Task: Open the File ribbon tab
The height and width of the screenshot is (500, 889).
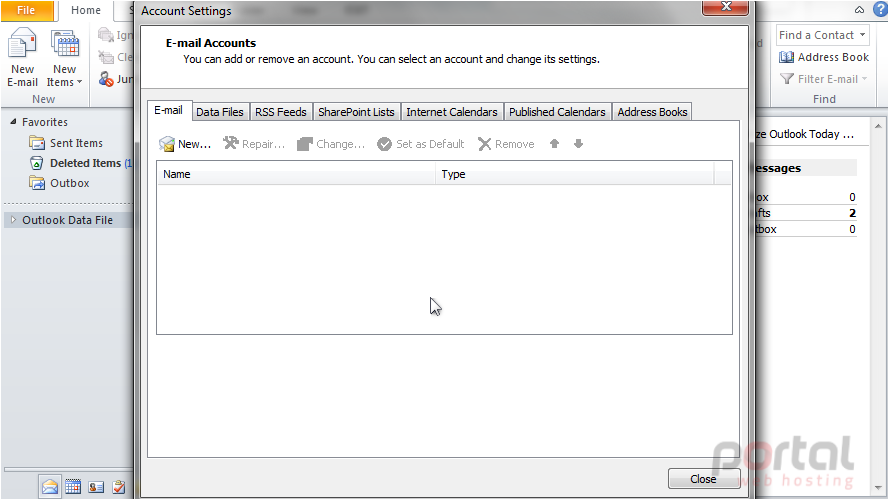Action: pos(26,10)
